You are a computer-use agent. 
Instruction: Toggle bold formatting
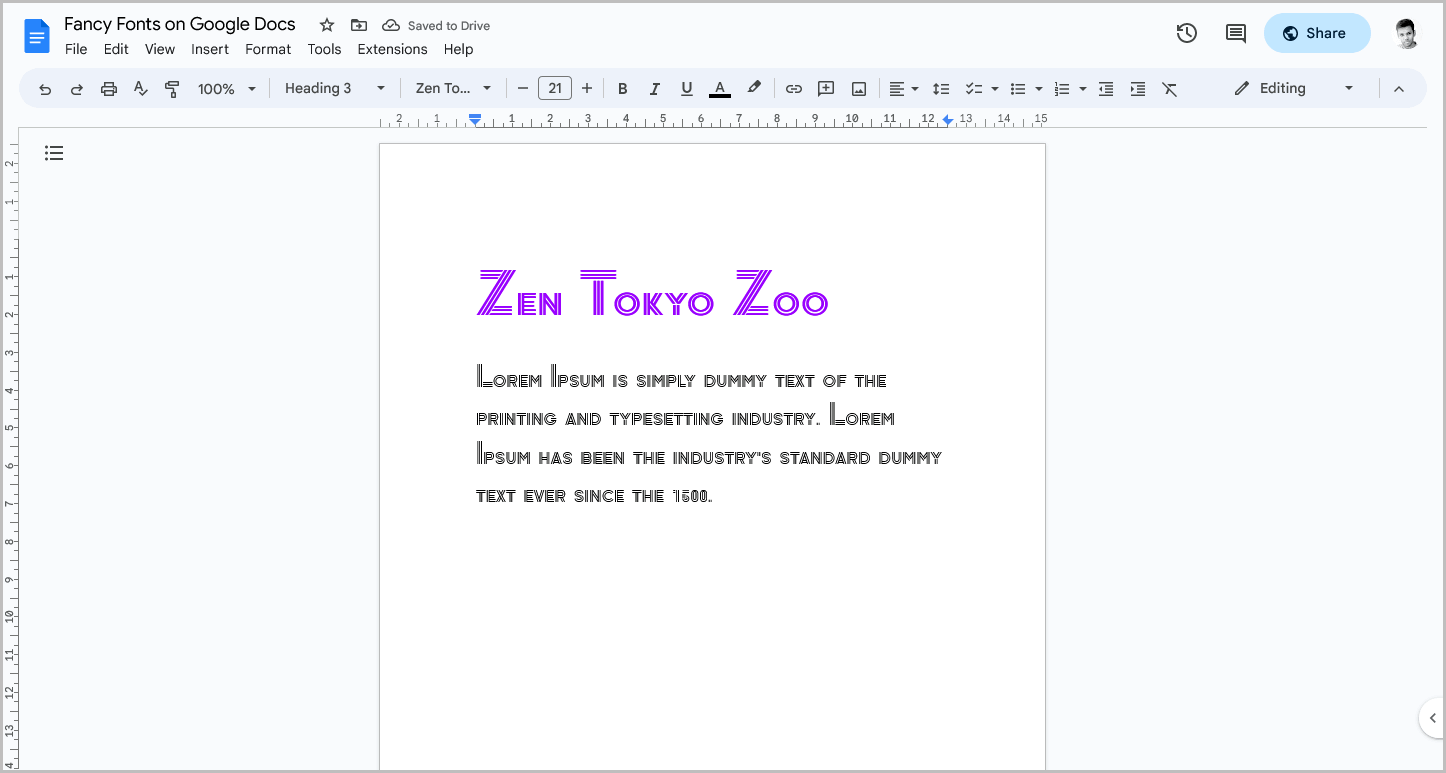[x=623, y=88]
